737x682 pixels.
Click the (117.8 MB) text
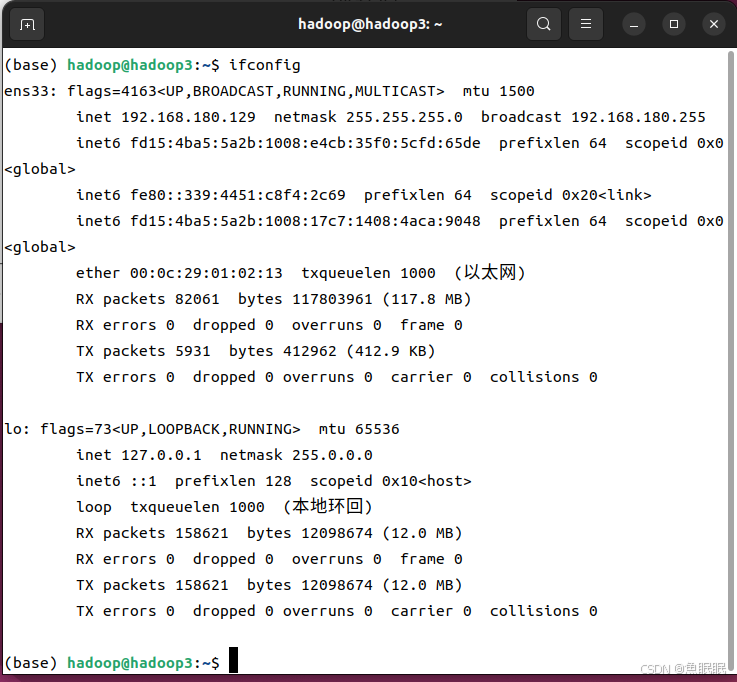426,299
